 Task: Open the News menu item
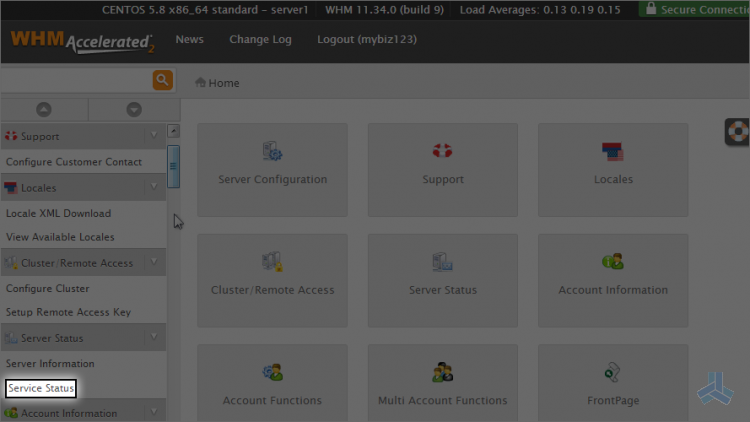coord(189,39)
